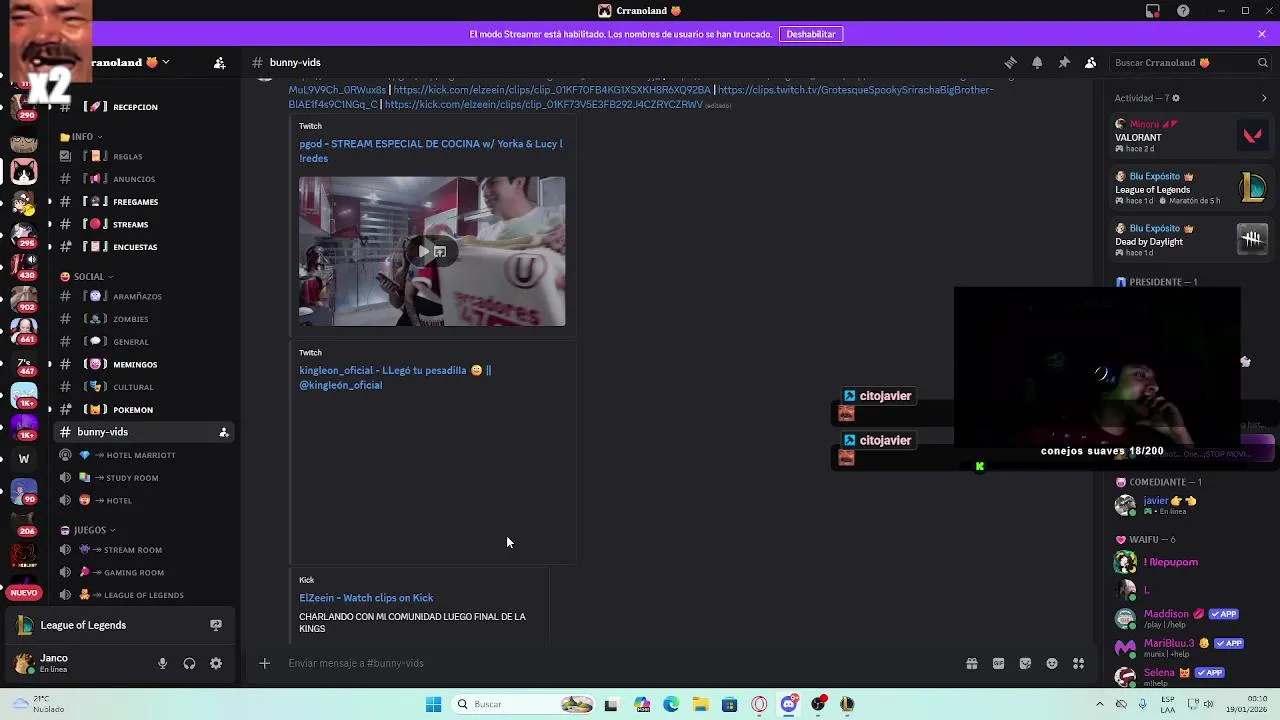This screenshot has width=1280, height=720.
Task: Open ElZeein Watch clips on Kick link
Action: [x=366, y=598]
